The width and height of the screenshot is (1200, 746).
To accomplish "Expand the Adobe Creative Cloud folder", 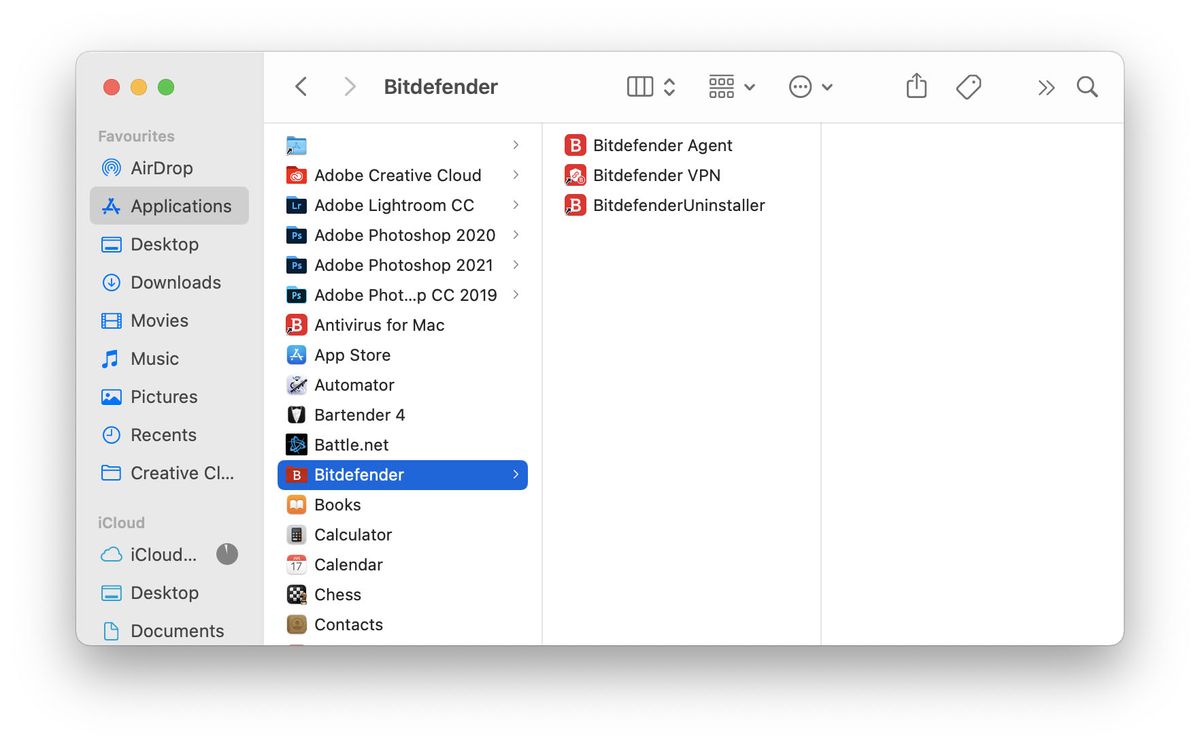I will pyautogui.click(x=516, y=175).
